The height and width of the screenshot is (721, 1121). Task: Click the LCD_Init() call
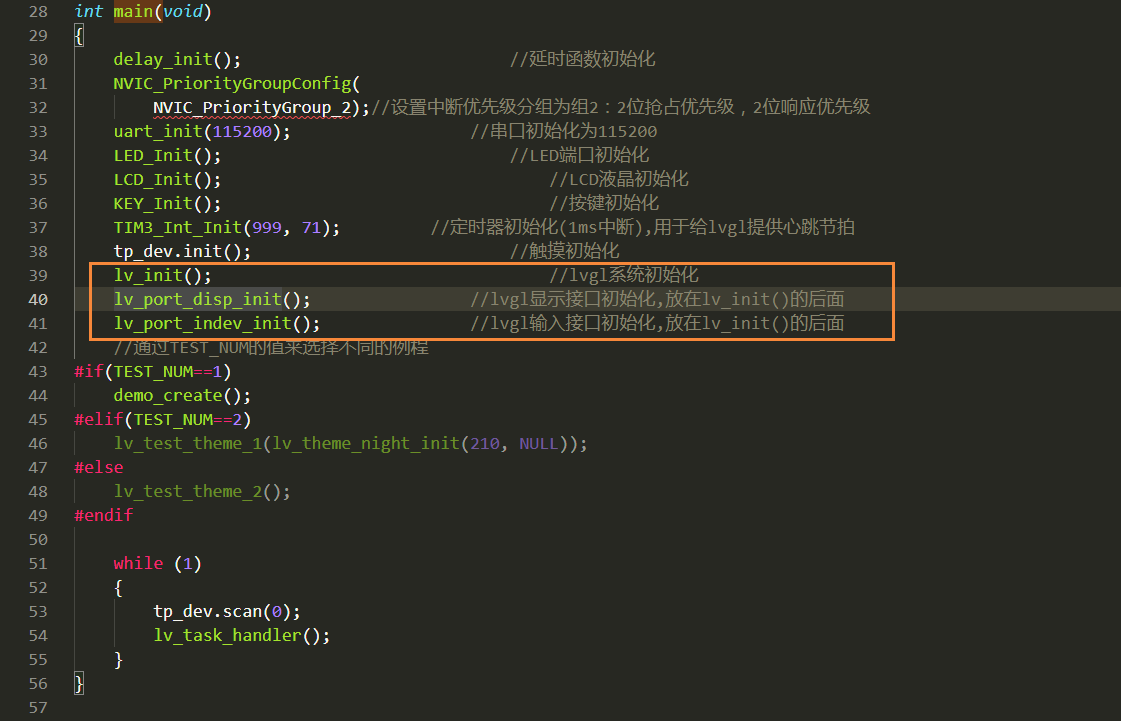point(167,180)
